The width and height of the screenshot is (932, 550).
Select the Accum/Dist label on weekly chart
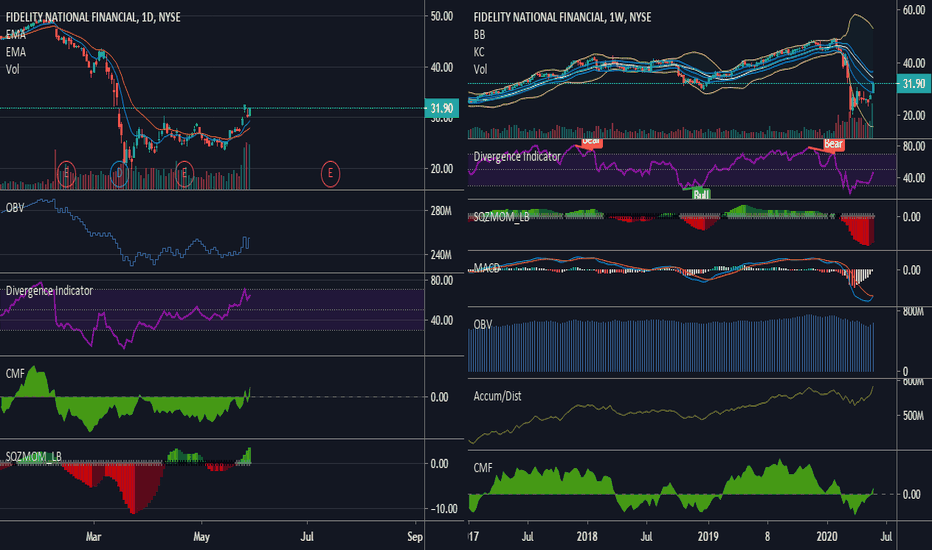(498, 396)
